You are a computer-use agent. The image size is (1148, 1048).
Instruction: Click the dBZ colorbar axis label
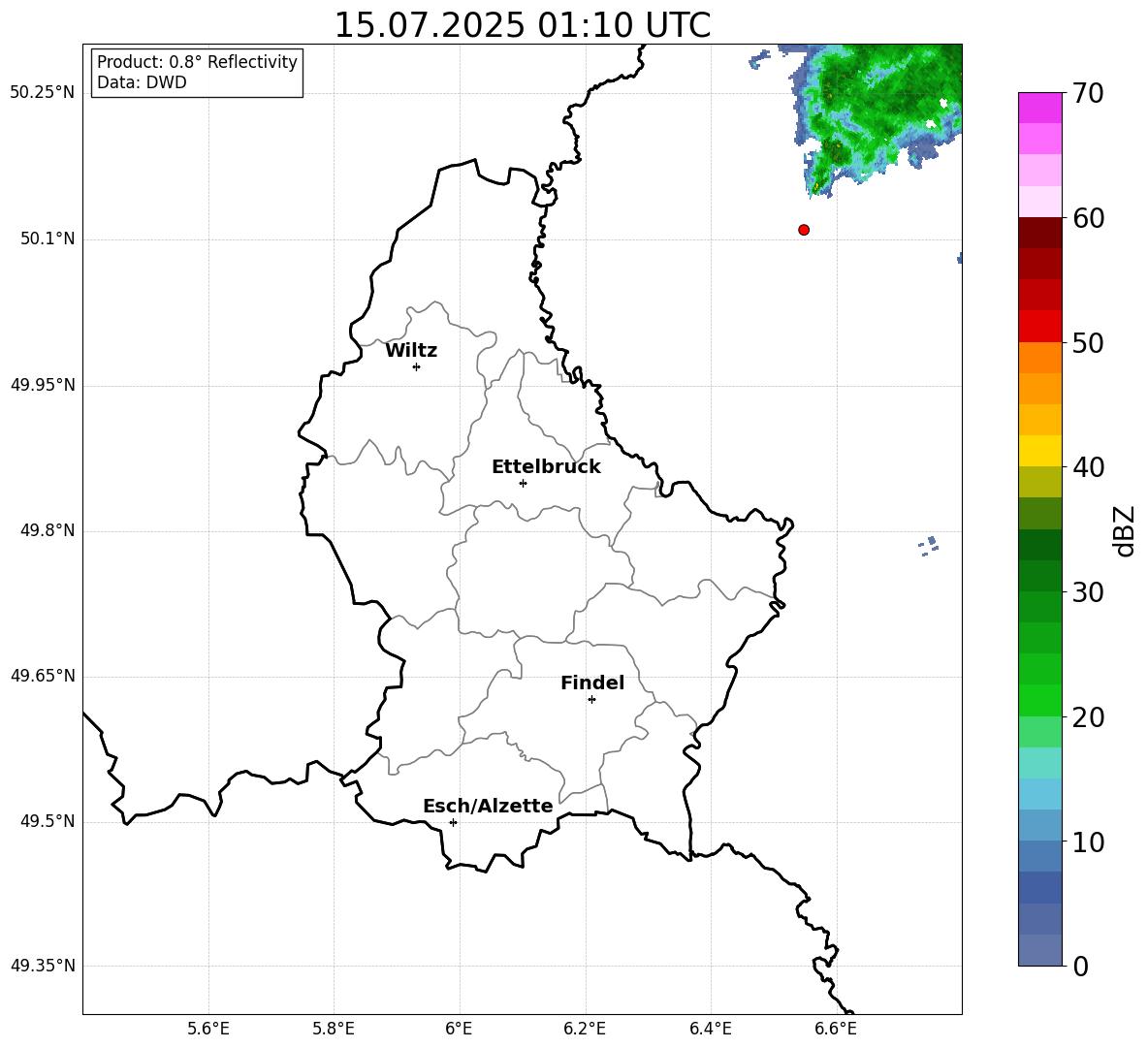[x=1123, y=530]
